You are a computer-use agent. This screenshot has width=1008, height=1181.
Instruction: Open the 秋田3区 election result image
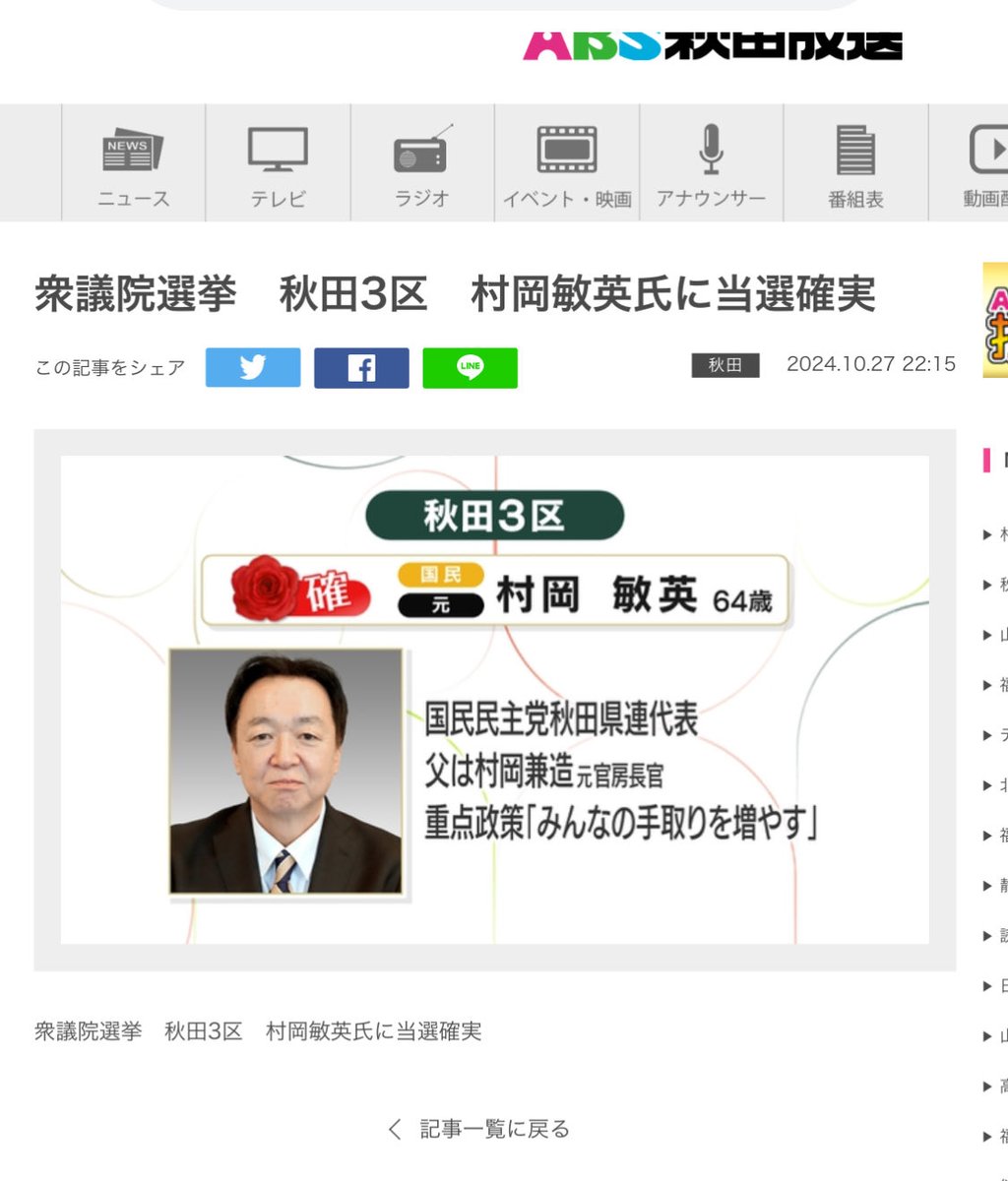[495, 700]
